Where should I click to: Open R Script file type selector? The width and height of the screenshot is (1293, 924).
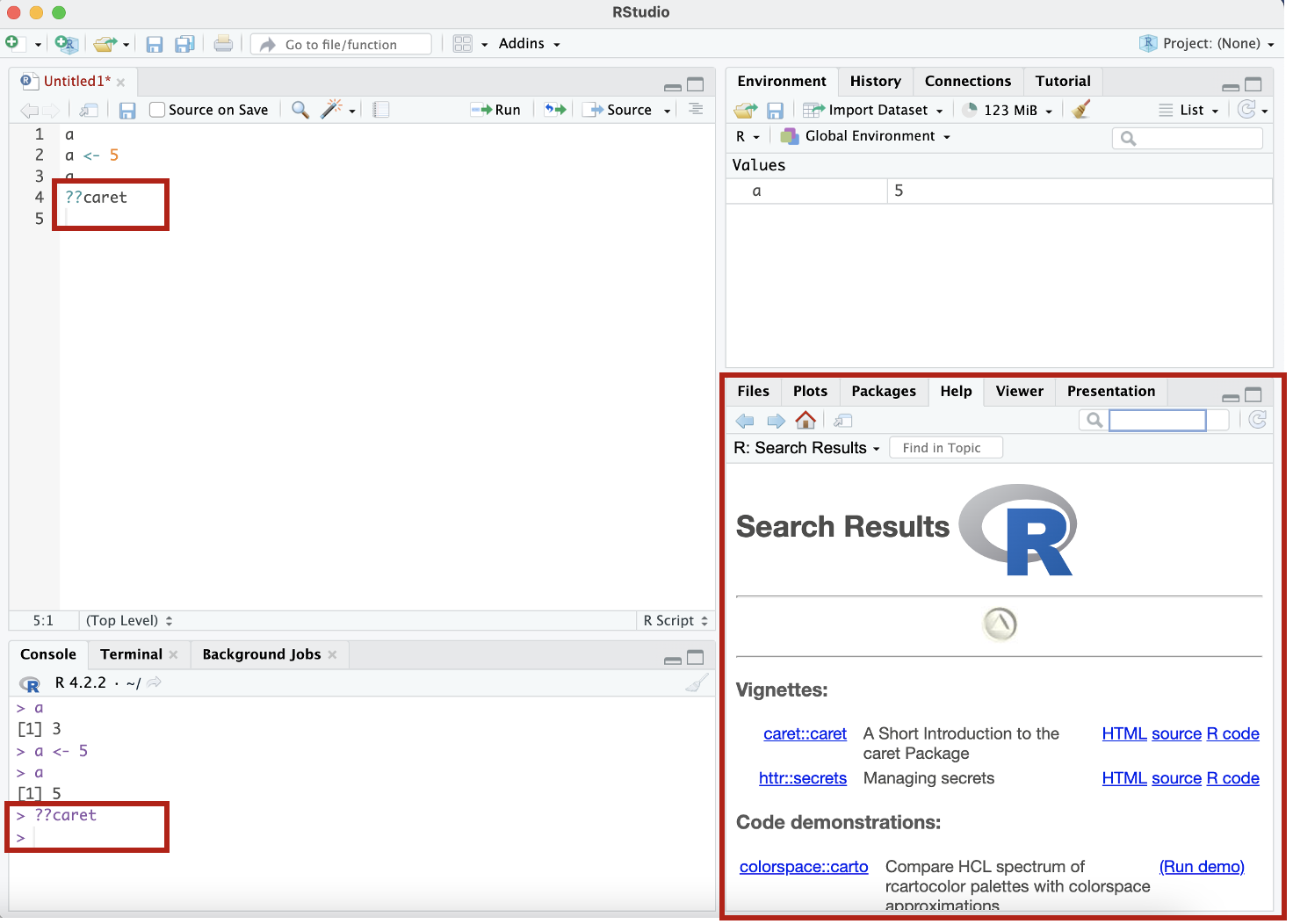click(x=675, y=620)
